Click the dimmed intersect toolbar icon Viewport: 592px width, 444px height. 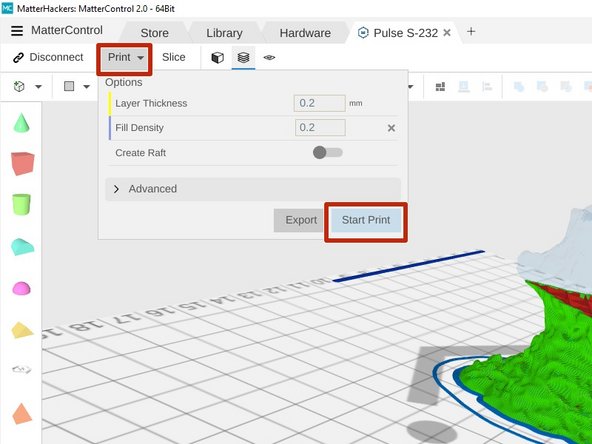tap(566, 87)
